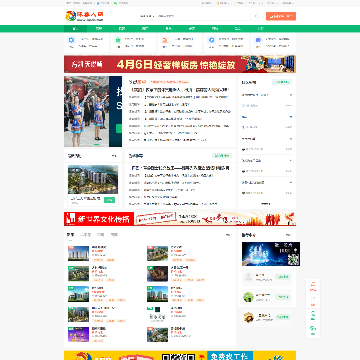This screenshot has width=360, height=360.
Task: Open the bold top headline in the first news panel
Action: click(180, 90)
